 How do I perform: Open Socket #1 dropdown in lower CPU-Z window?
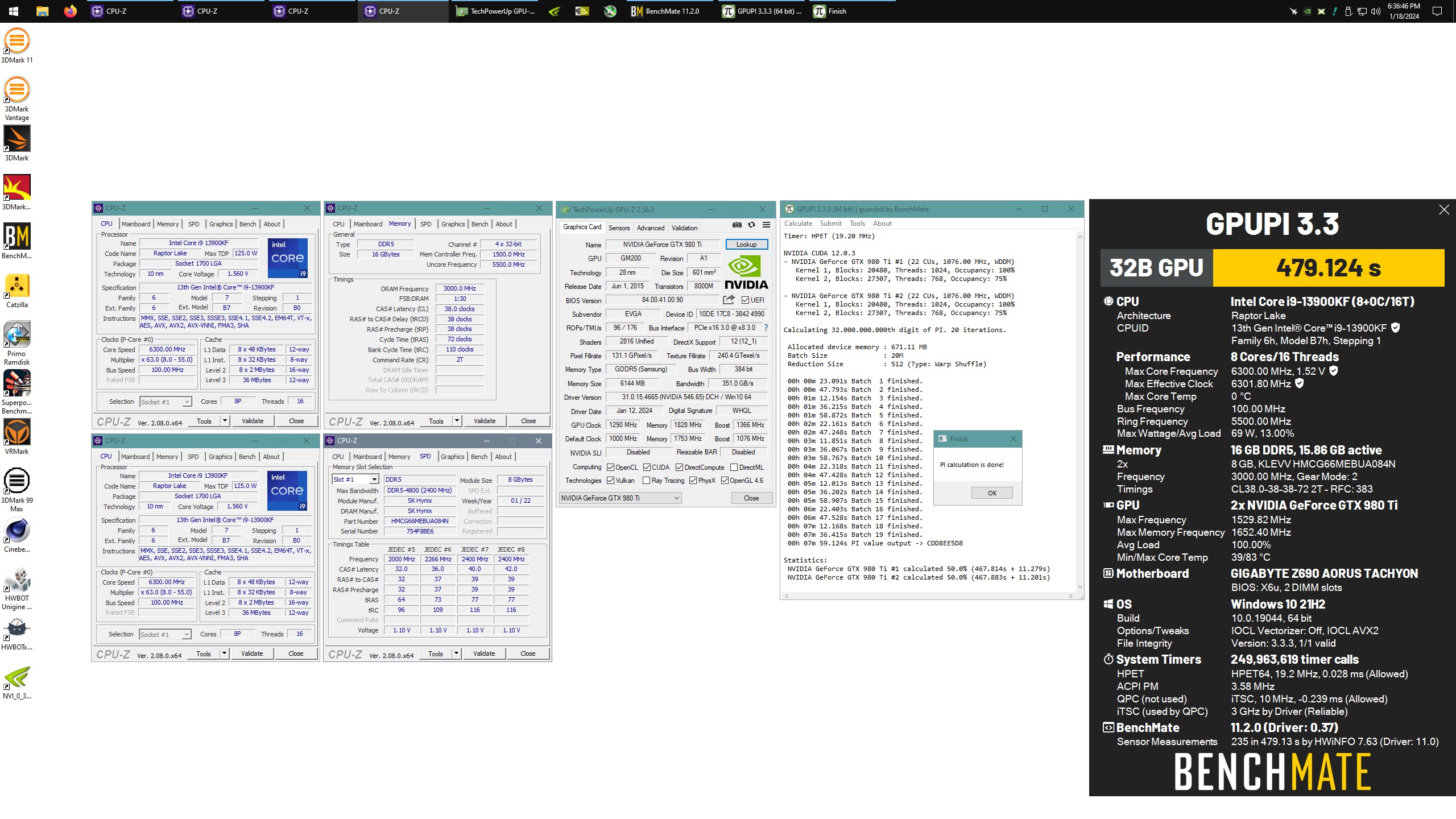click(166, 635)
